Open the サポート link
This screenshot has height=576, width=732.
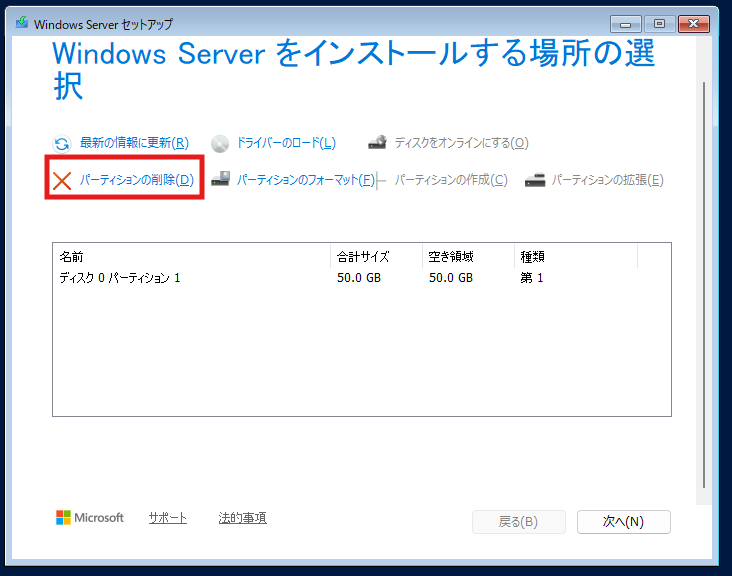coord(168,518)
